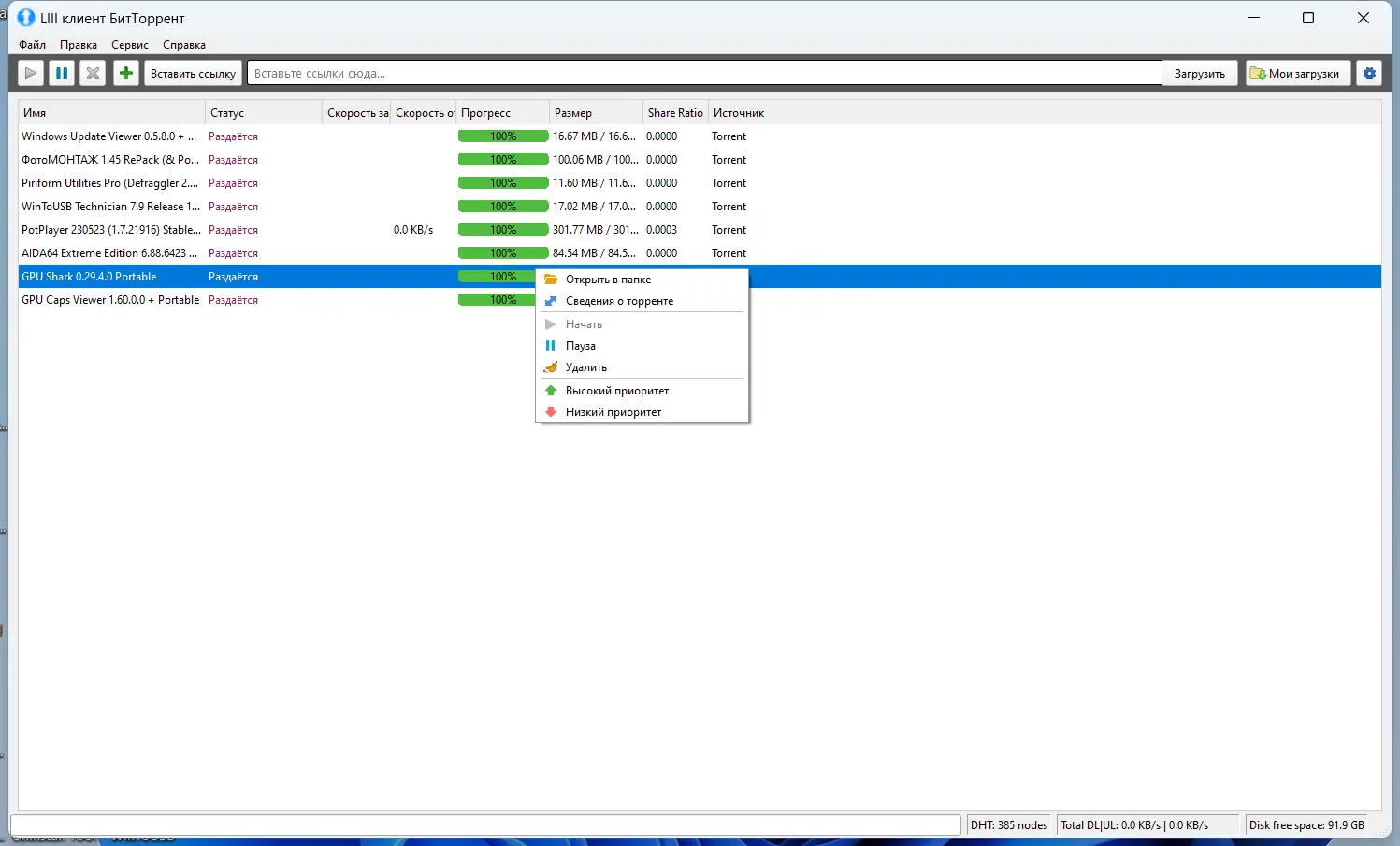Open Мои загрузки
The width and height of the screenshot is (1400, 846).
tap(1298, 73)
